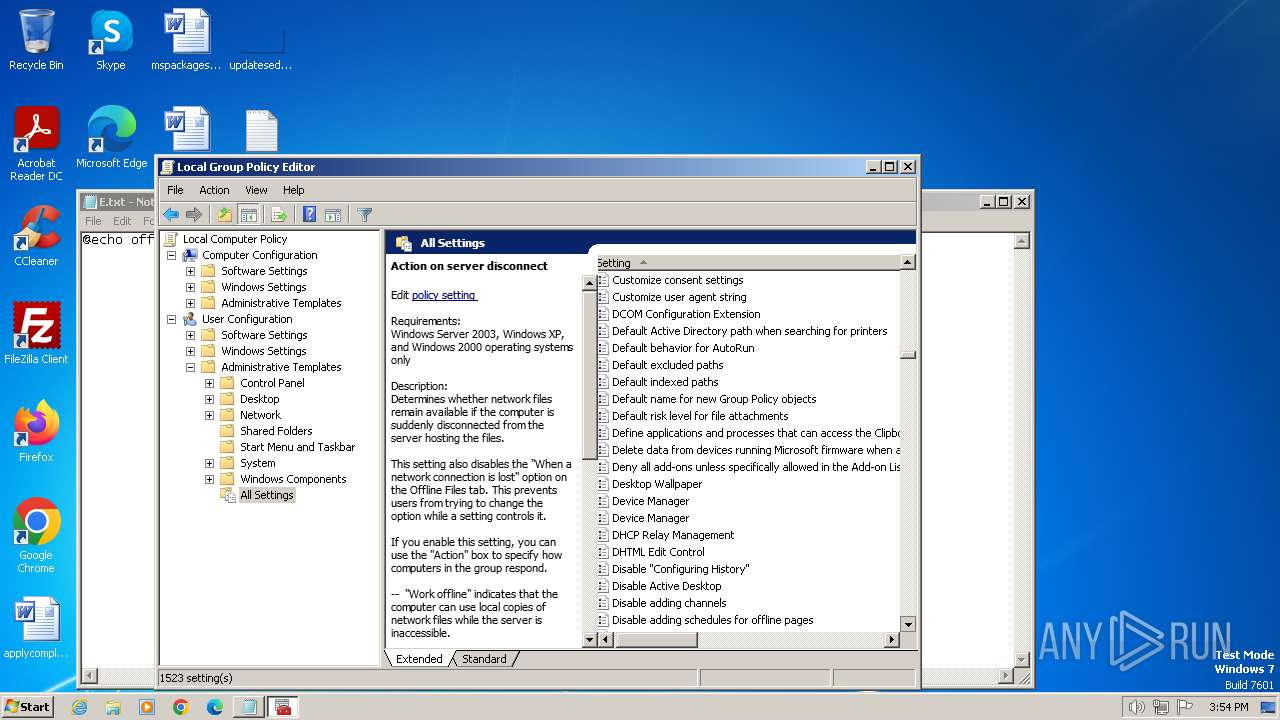
Task: Collapse User Configuration node
Action: point(171,319)
